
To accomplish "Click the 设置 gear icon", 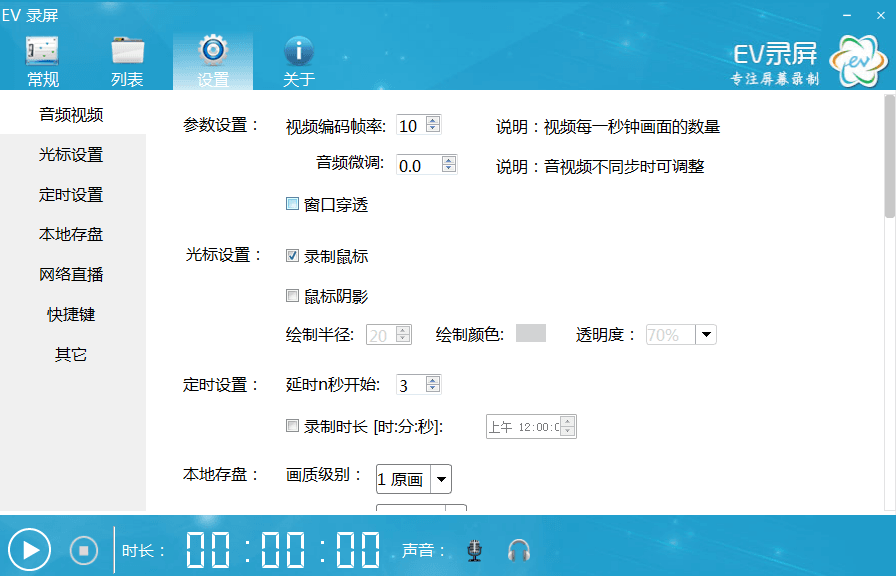I will 212,50.
